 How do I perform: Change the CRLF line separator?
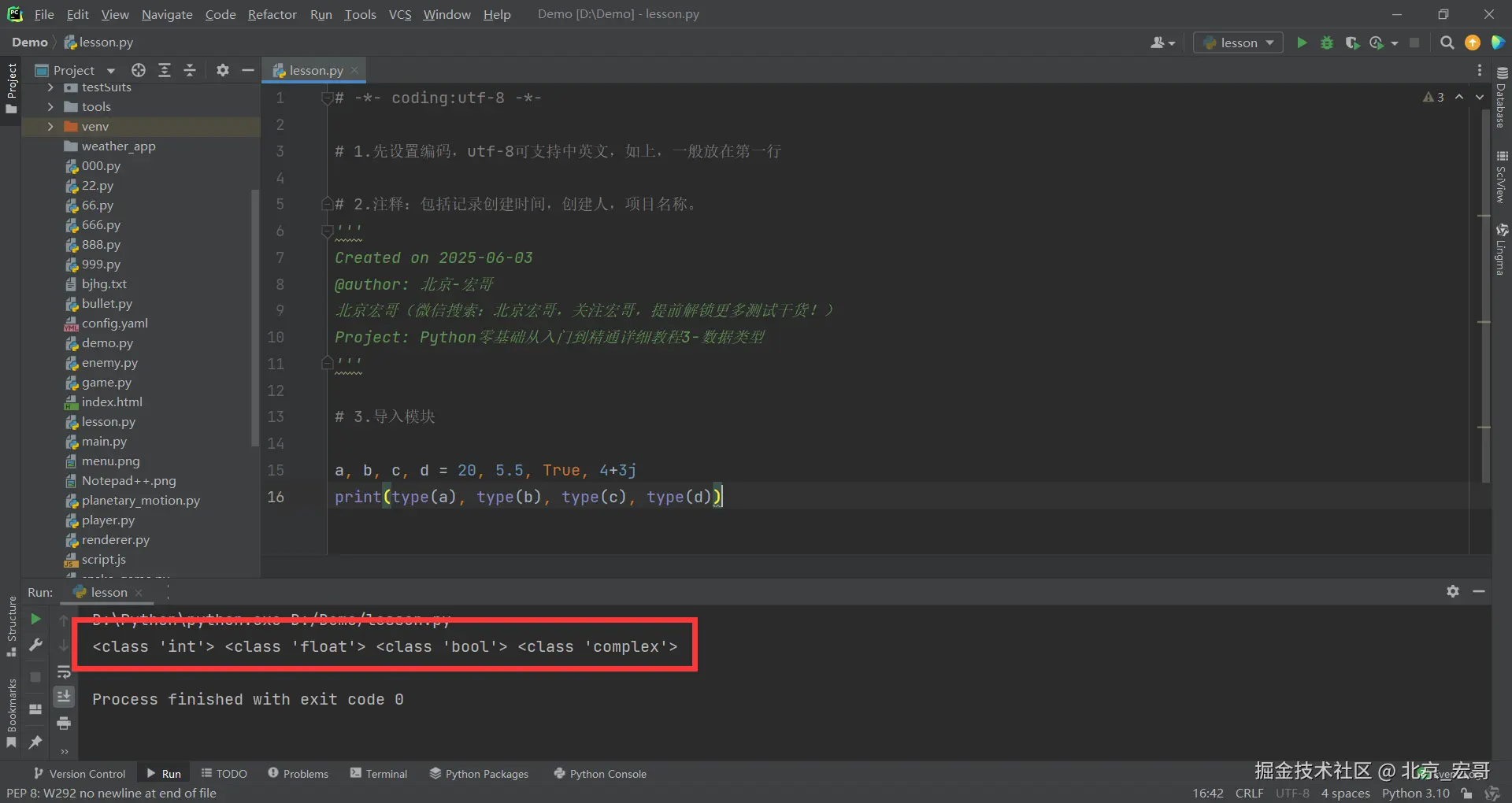point(1249,794)
